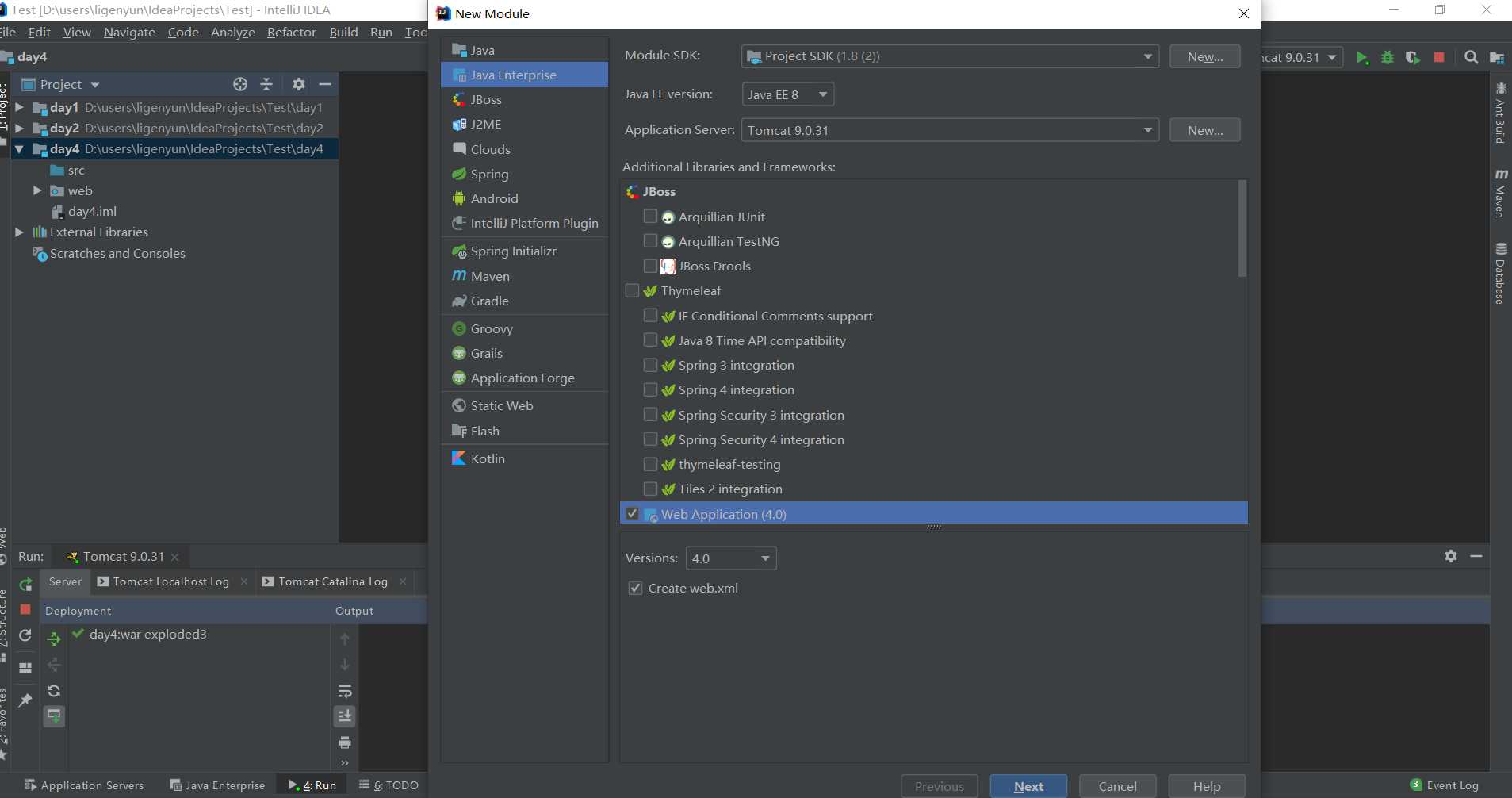Open Navigate menu in IntelliJ
Image resolution: width=1512 pixels, height=798 pixels.
pyautogui.click(x=129, y=32)
